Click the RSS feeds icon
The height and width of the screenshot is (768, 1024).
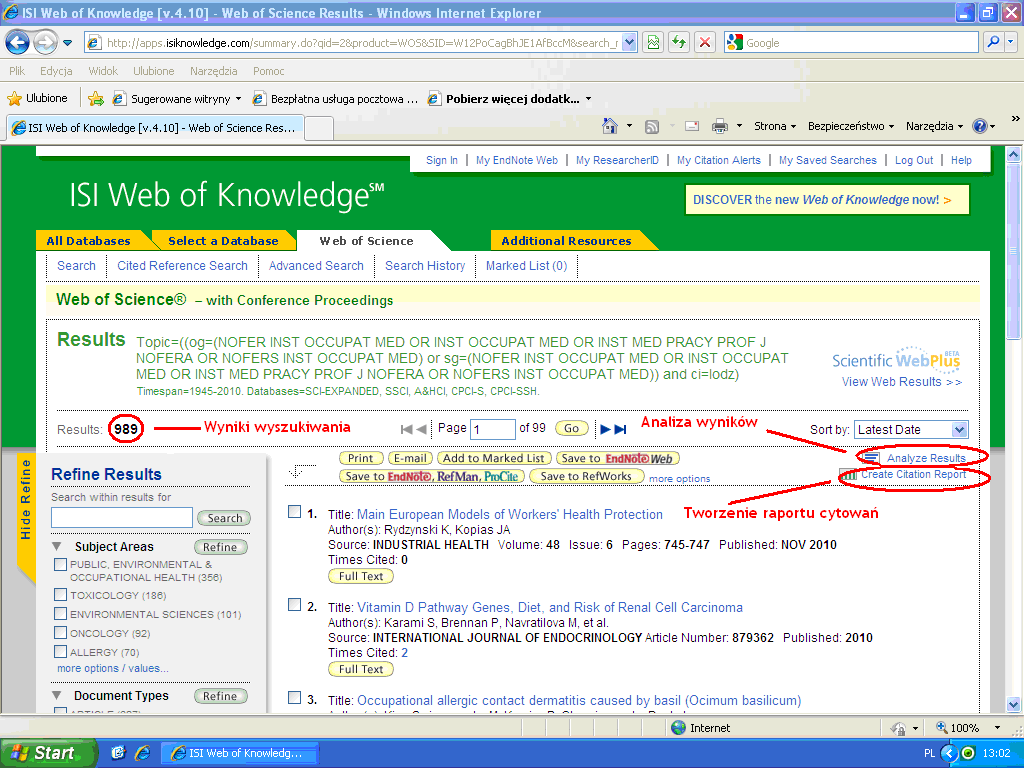pos(652,127)
